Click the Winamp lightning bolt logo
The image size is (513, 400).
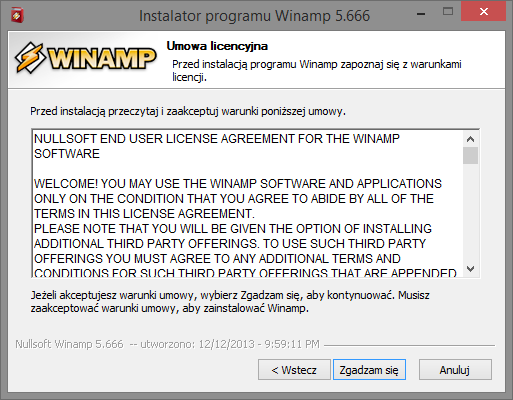click(x=30, y=58)
